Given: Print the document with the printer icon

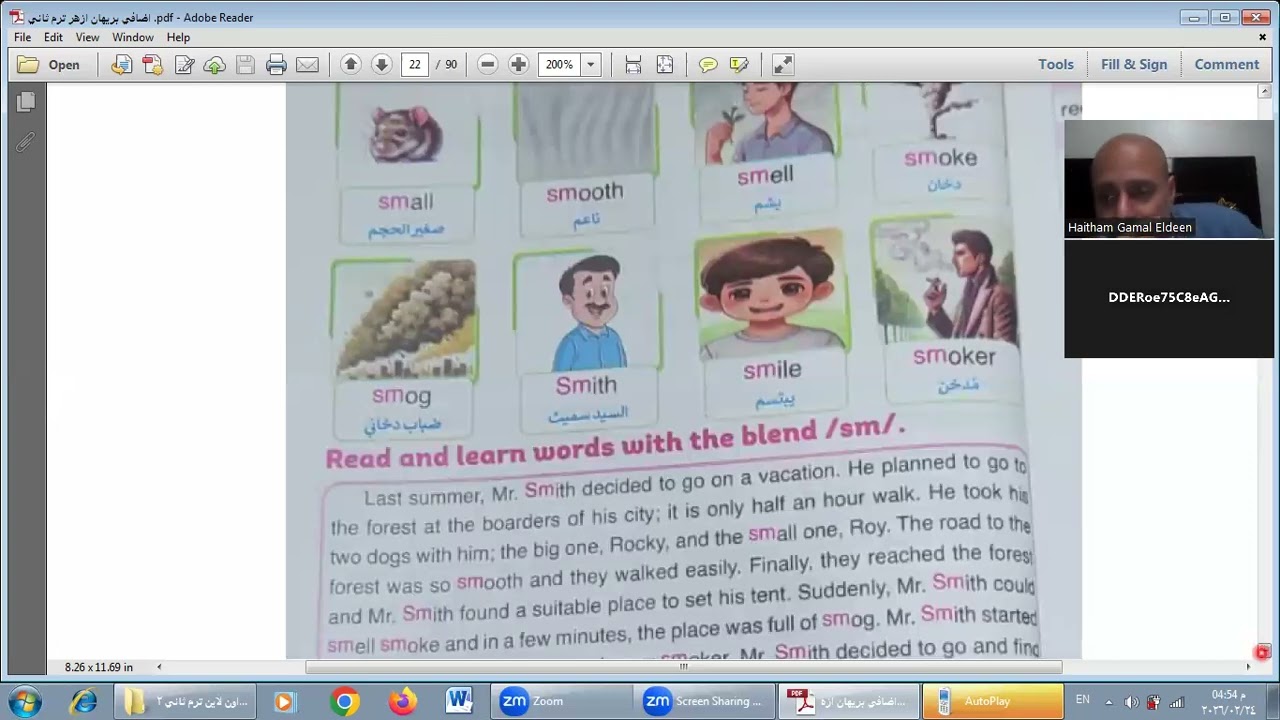Looking at the screenshot, I should [x=277, y=65].
